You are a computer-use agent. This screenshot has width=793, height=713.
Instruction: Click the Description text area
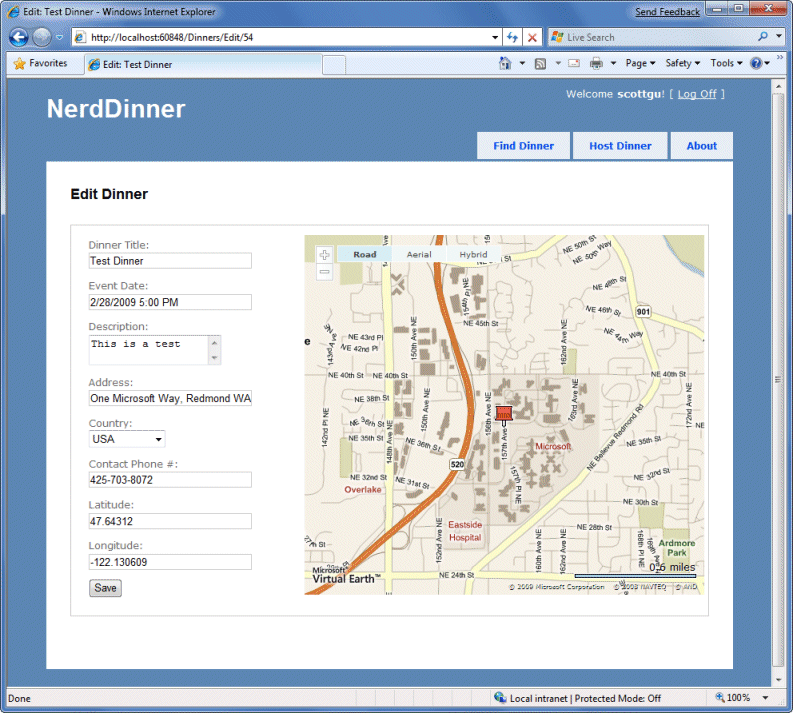pyautogui.click(x=149, y=350)
